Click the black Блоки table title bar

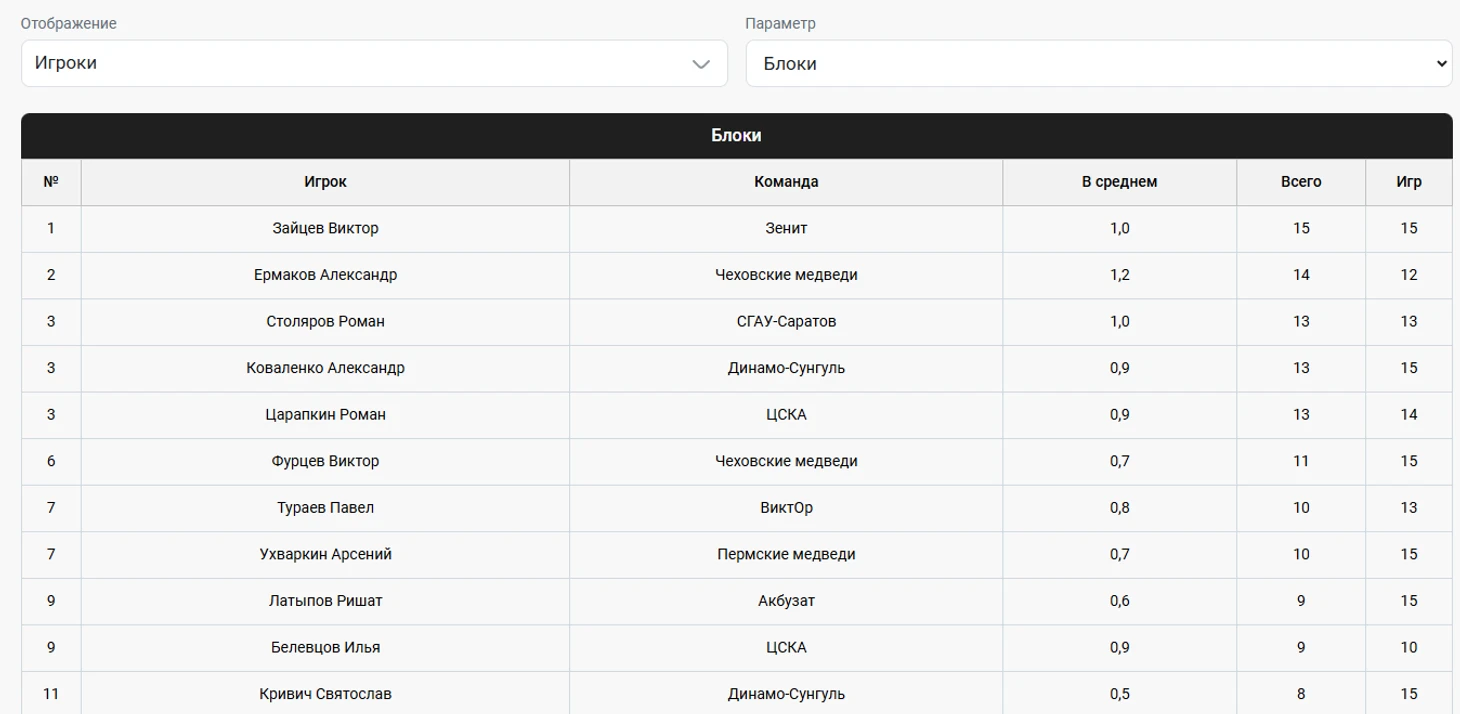click(737, 136)
